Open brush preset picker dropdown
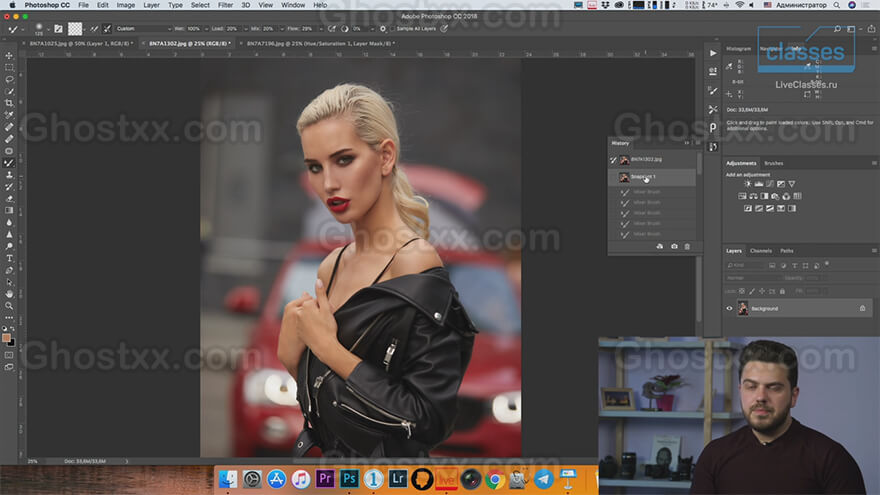The width and height of the screenshot is (880, 495). 48,29
